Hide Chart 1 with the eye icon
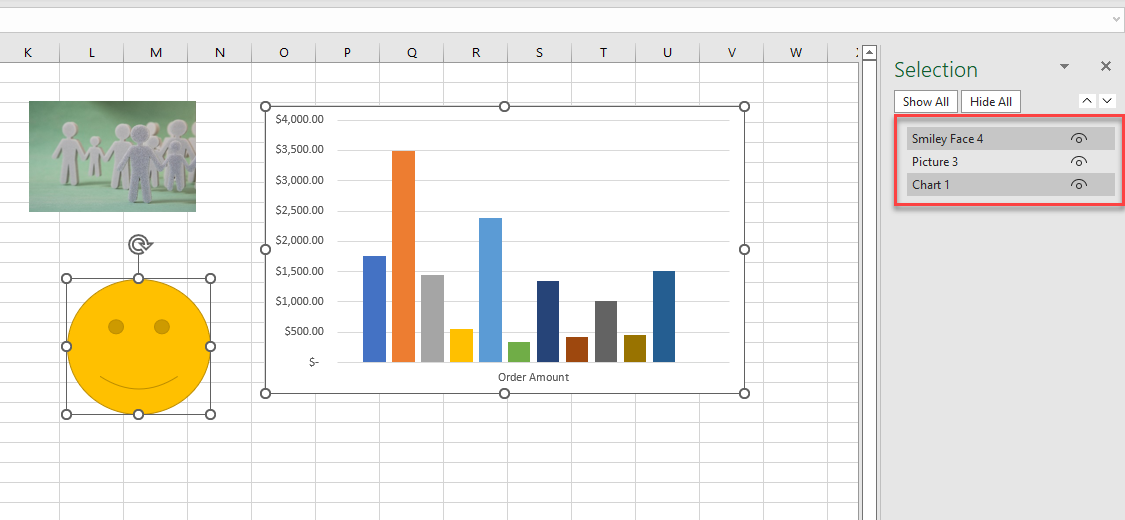The height and width of the screenshot is (520, 1125). point(1078,185)
